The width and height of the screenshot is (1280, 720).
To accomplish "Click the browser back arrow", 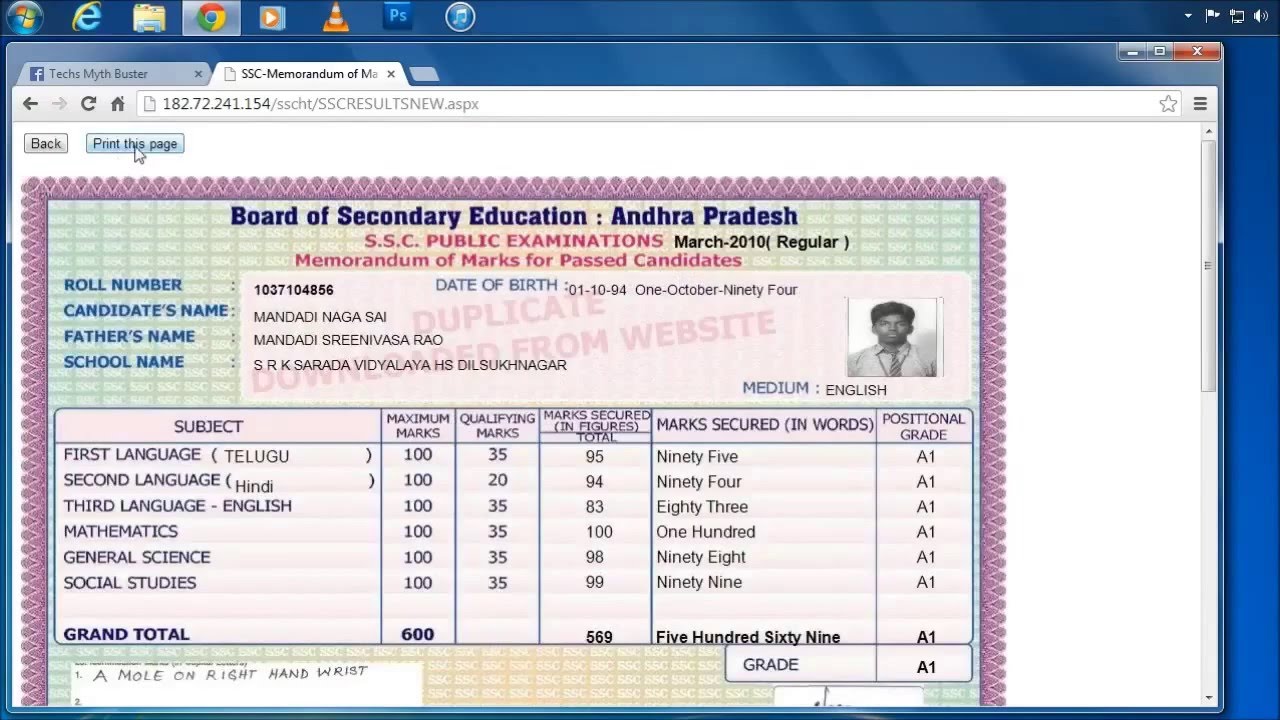I will click(x=30, y=104).
